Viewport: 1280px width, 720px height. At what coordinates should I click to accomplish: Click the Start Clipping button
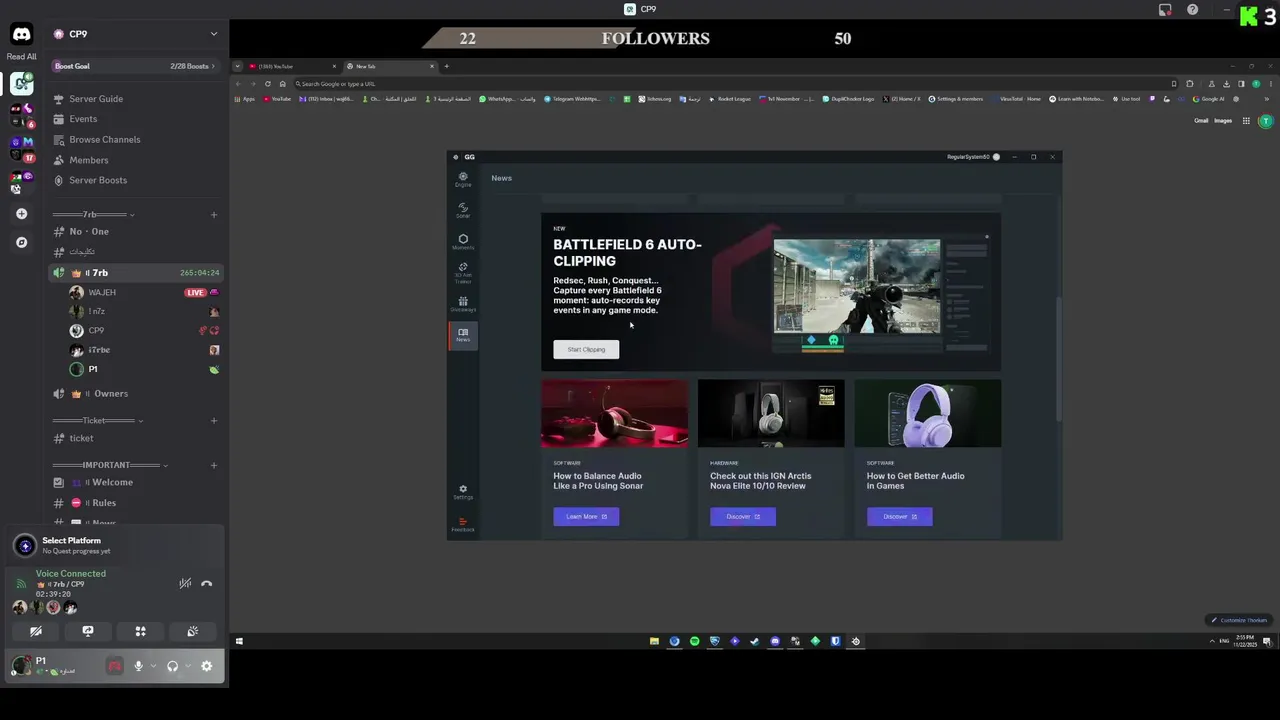tap(586, 349)
